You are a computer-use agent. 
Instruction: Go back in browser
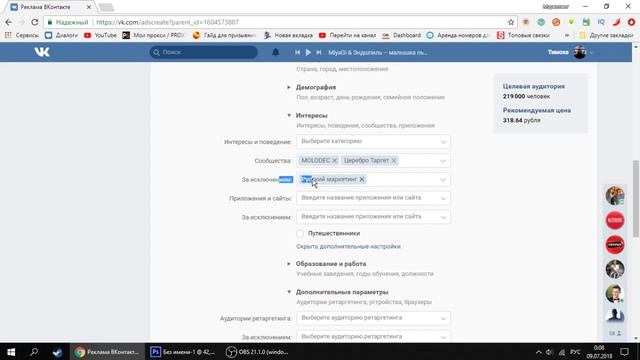click(x=9, y=22)
